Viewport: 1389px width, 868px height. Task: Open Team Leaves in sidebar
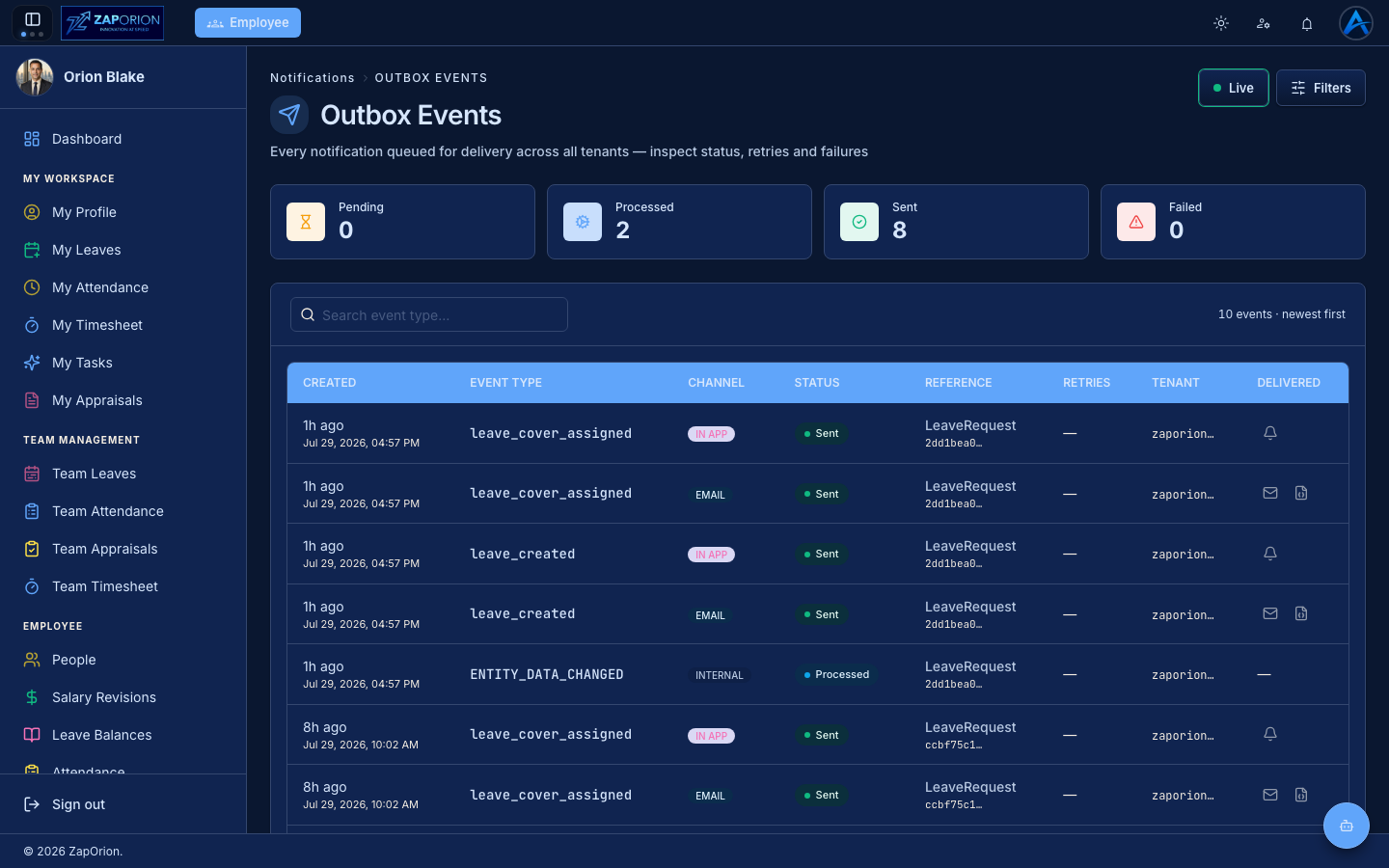pos(123,474)
